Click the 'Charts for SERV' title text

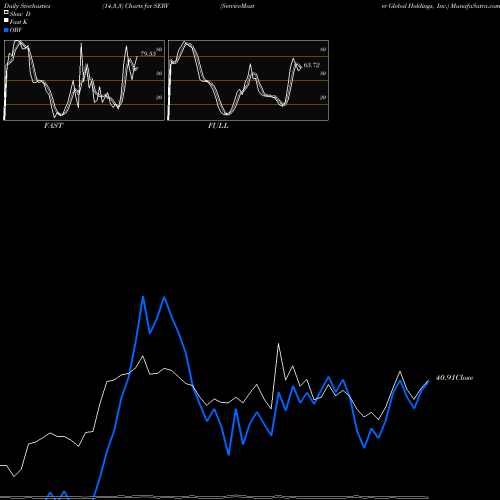147,6
